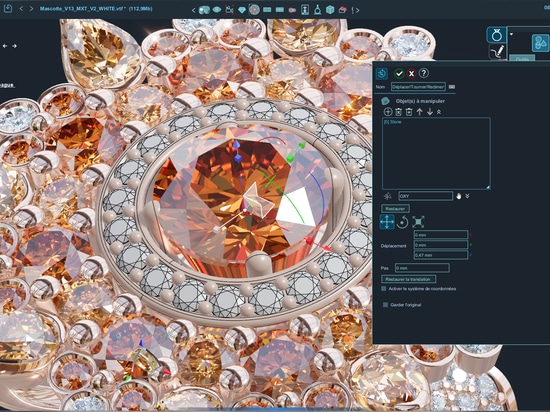Click the right arrow in the viewport corner
The width and height of the screenshot is (550, 412).
point(14,46)
